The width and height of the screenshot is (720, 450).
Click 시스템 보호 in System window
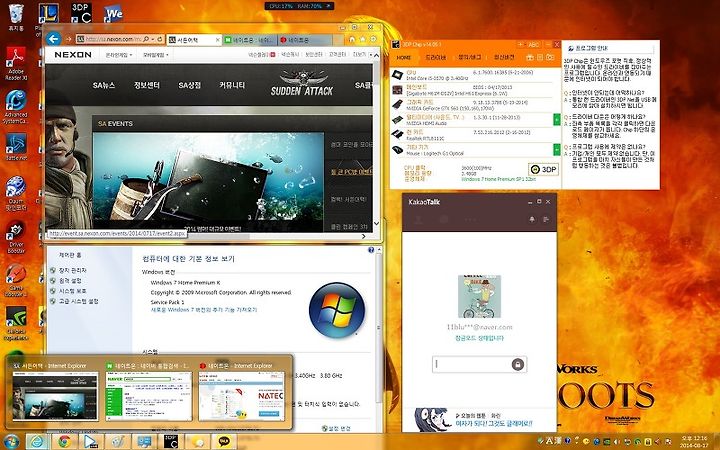[73, 291]
